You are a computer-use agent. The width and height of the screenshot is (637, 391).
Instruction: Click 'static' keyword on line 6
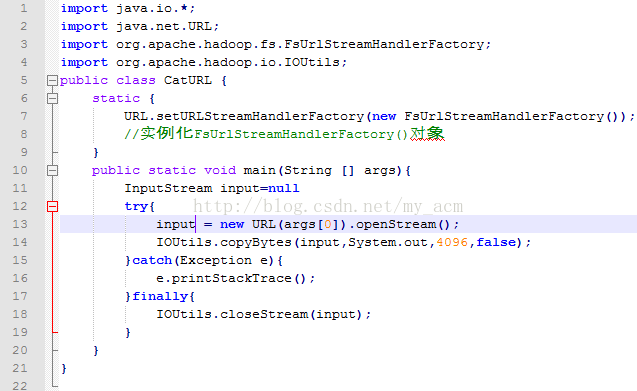(x=116, y=98)
